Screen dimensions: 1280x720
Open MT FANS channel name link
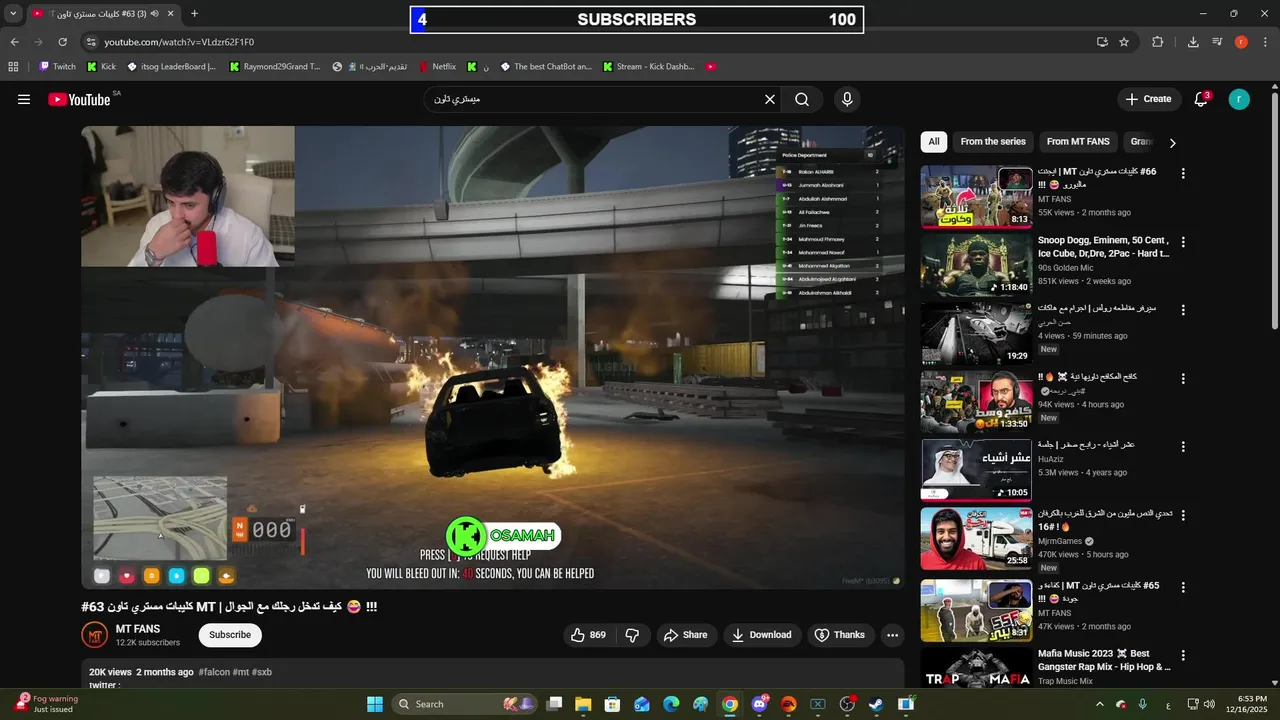click(138, 629)
